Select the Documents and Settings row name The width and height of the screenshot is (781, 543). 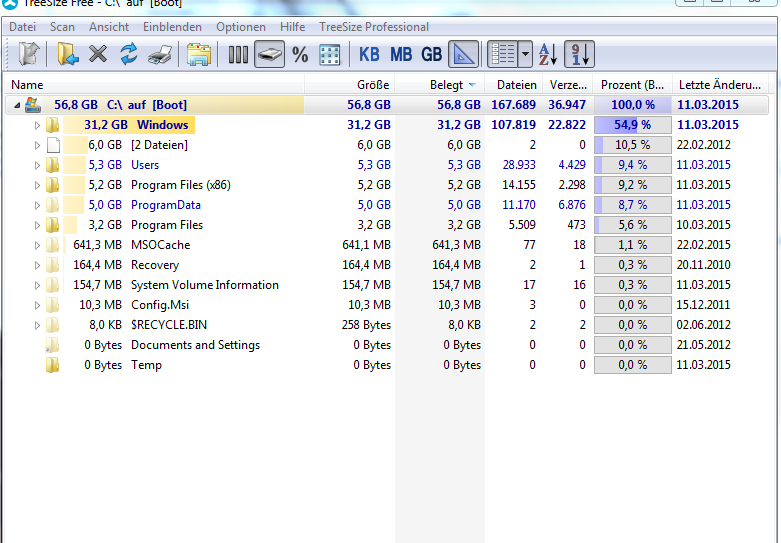tap(195, 345)
